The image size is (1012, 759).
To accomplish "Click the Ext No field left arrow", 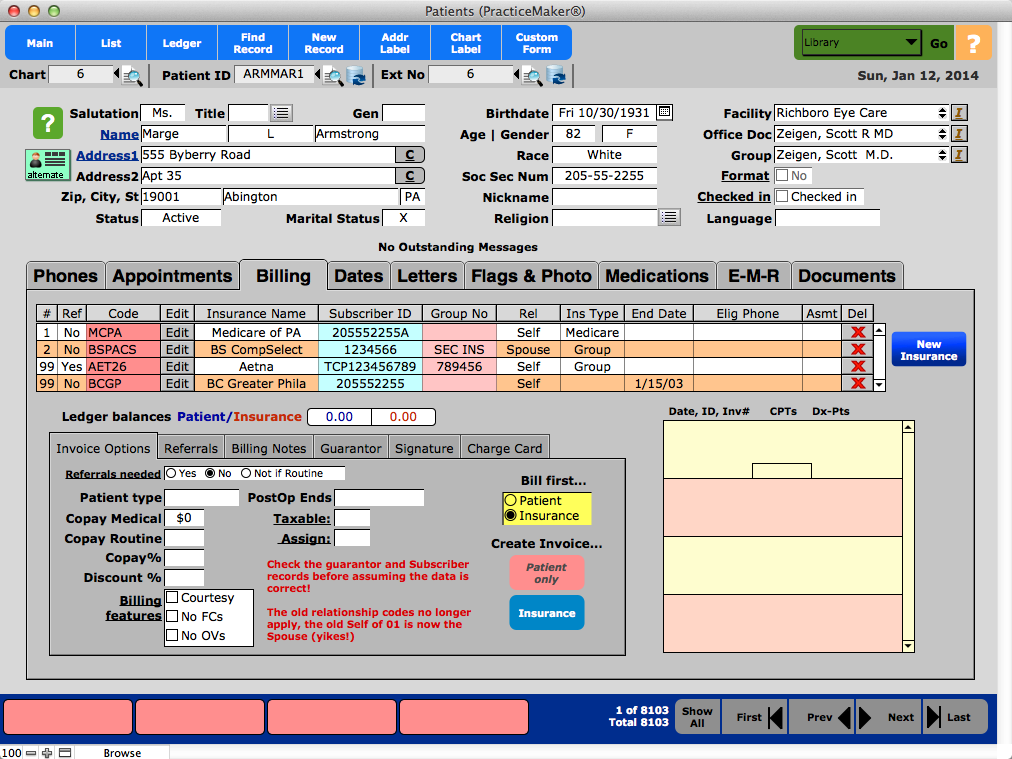I will (516, 74).
